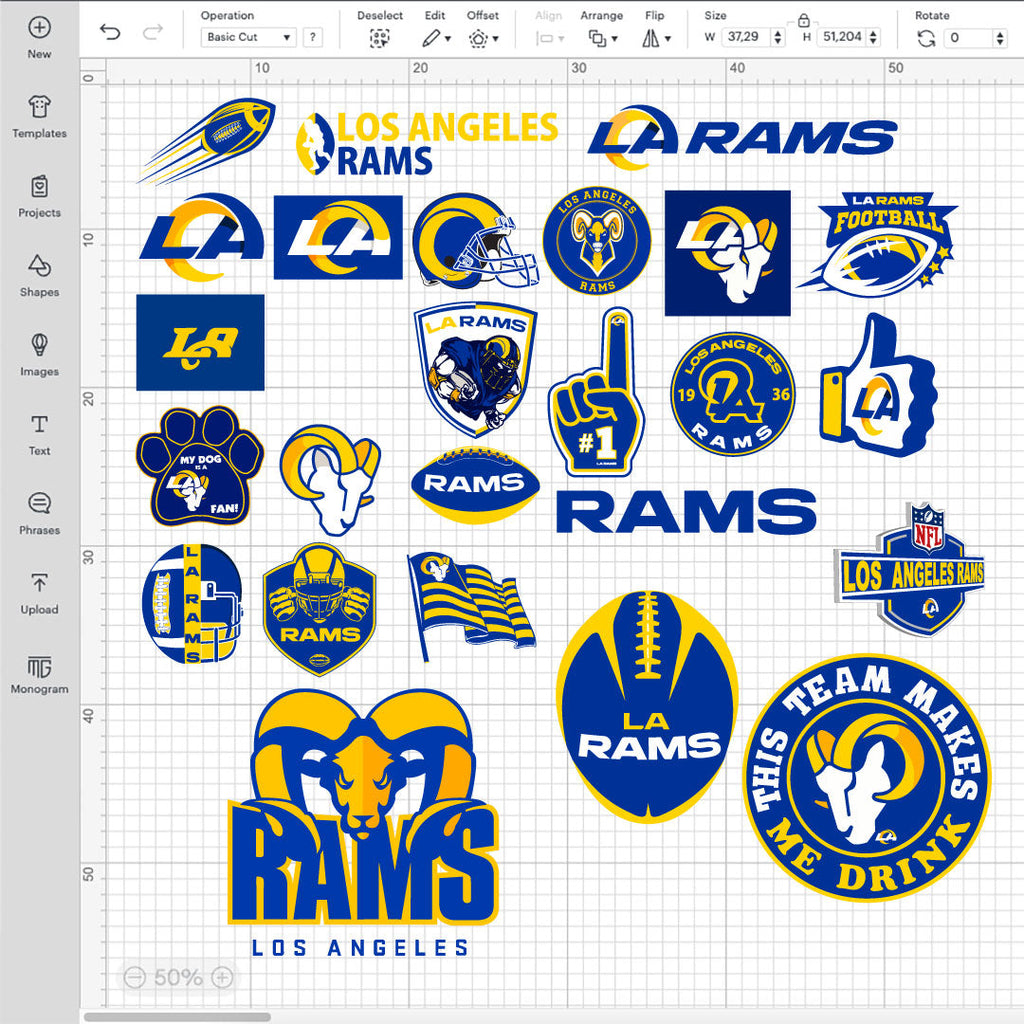Click the Undo arrow

click(110, 32)
